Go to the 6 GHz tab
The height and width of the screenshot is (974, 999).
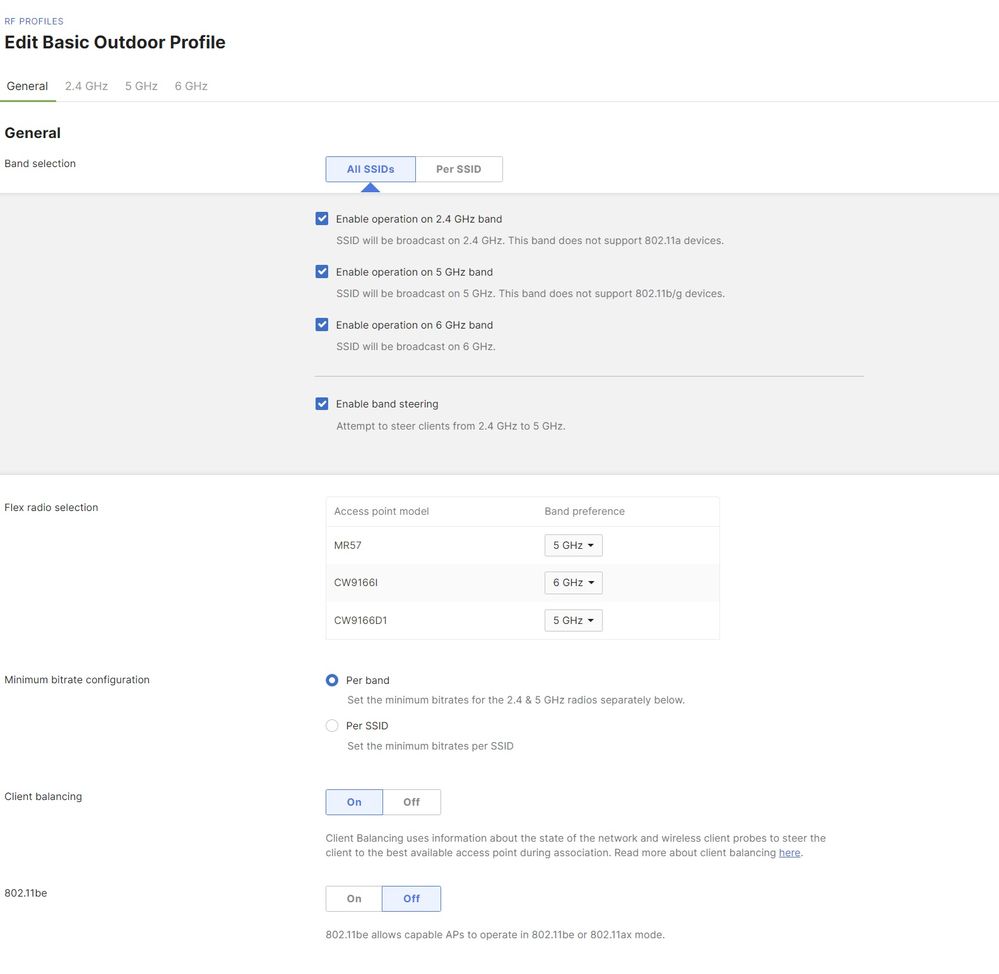191,86
